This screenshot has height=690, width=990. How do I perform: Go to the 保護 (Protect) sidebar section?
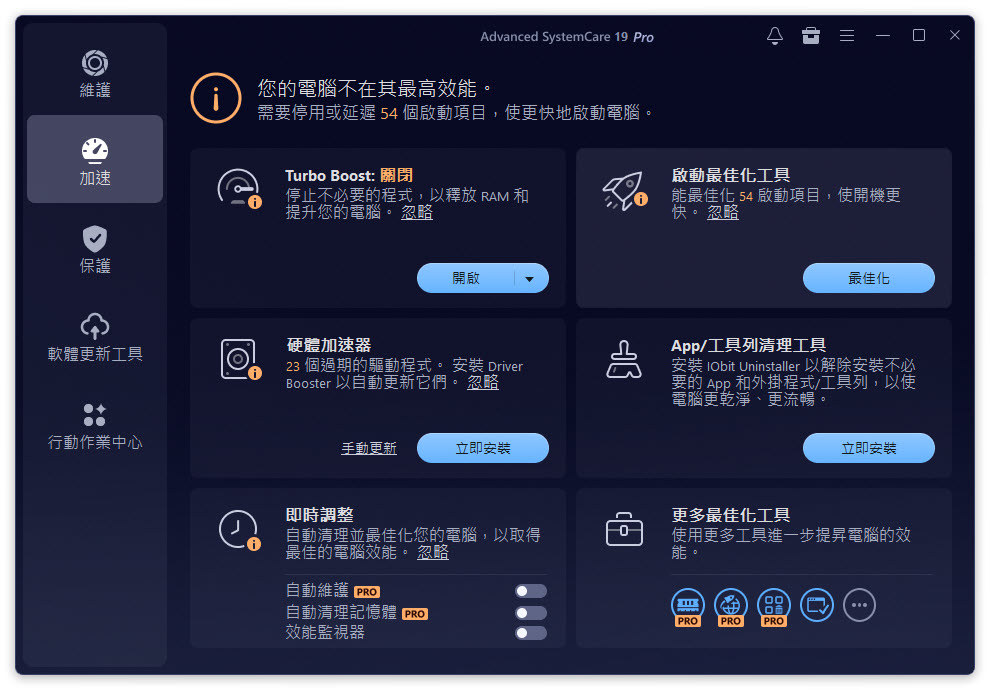[x=95, y=249]
